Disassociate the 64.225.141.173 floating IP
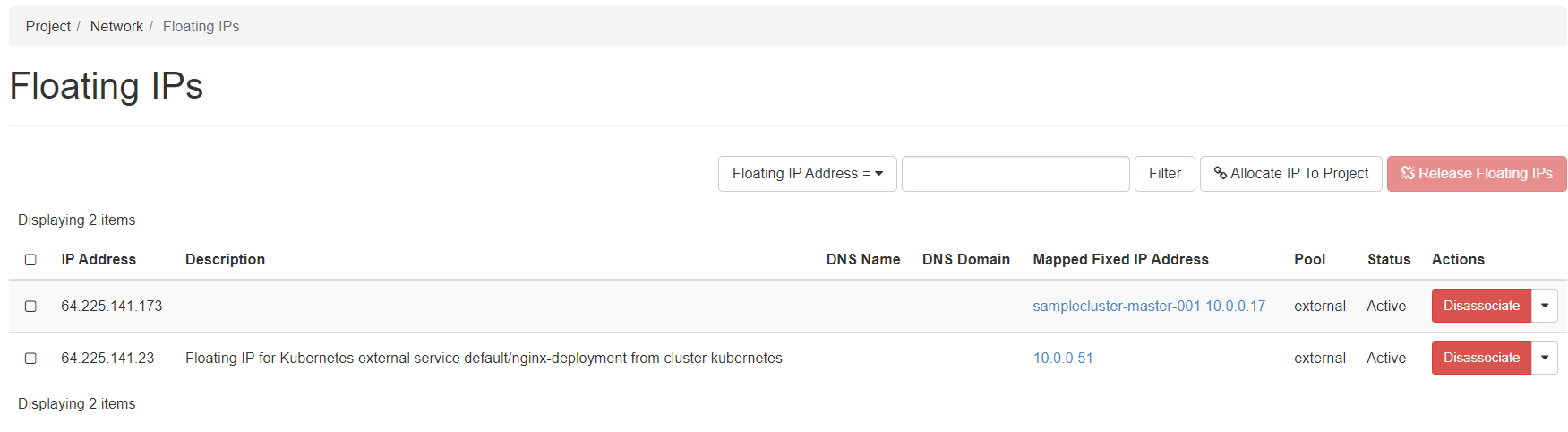Viewport: 1568px width, 432px height. click(x=1481, y=307)
